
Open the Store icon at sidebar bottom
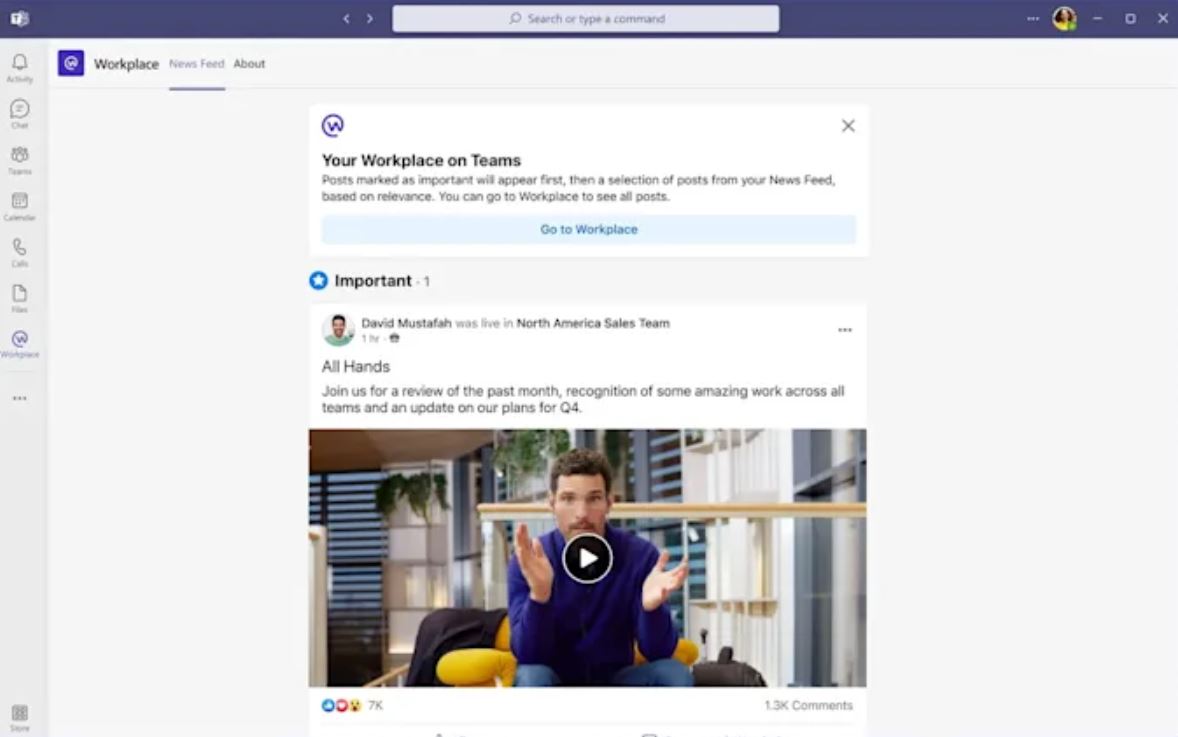coord(20,717)
